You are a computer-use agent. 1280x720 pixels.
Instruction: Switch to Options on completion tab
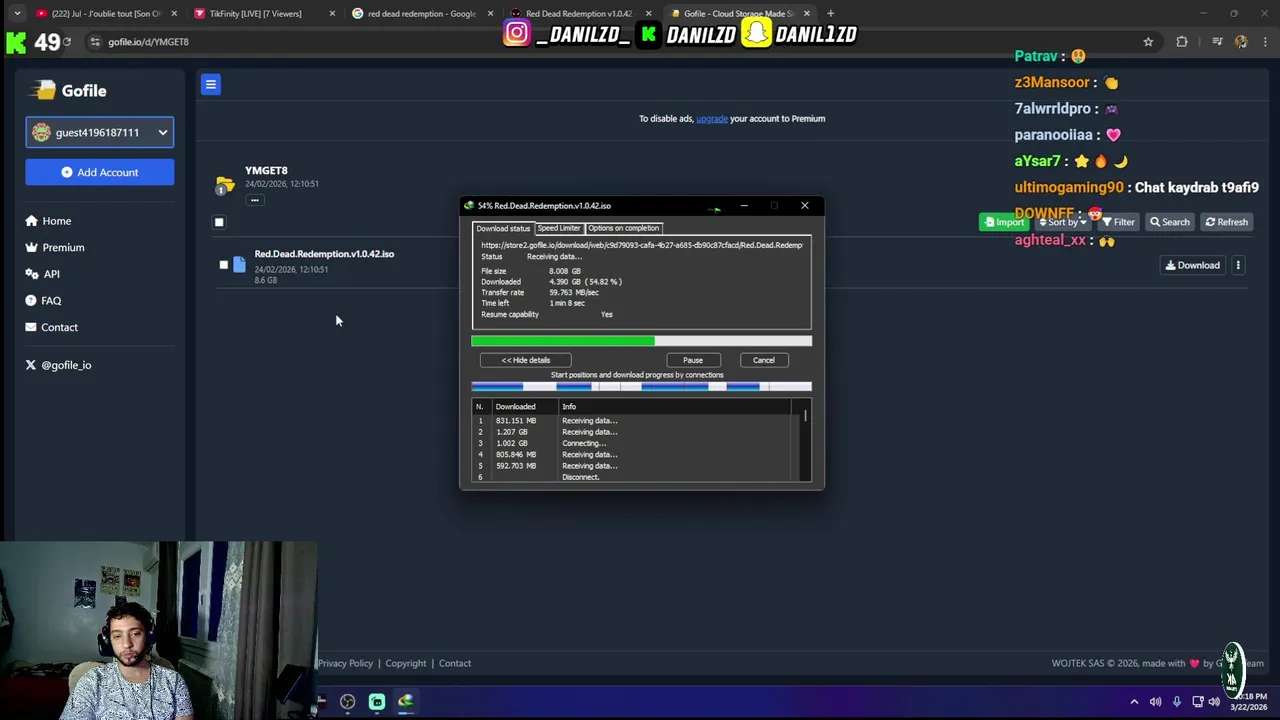click(x=623, y=228)
